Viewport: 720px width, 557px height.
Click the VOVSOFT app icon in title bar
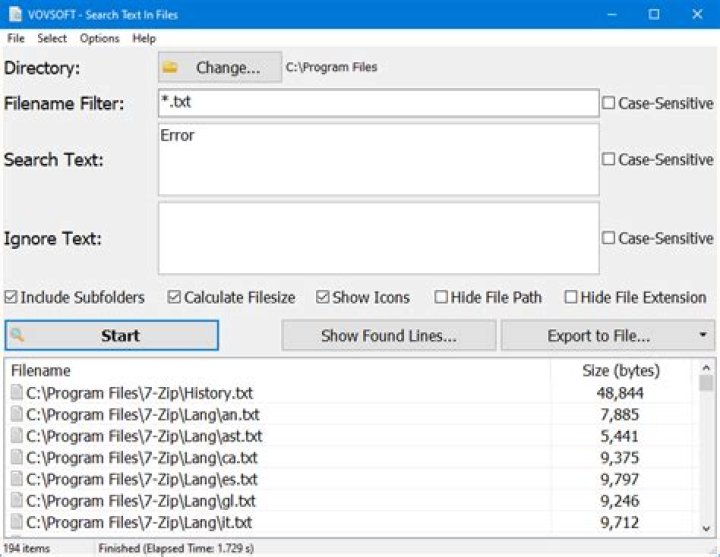[15, 14]
